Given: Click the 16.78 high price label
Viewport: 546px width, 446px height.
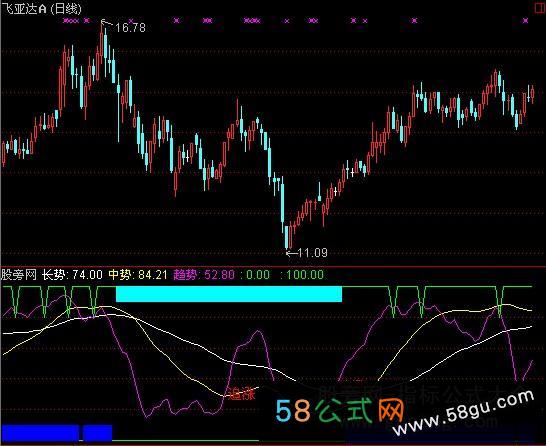Looking at the screenshot, I should [130, 28].
